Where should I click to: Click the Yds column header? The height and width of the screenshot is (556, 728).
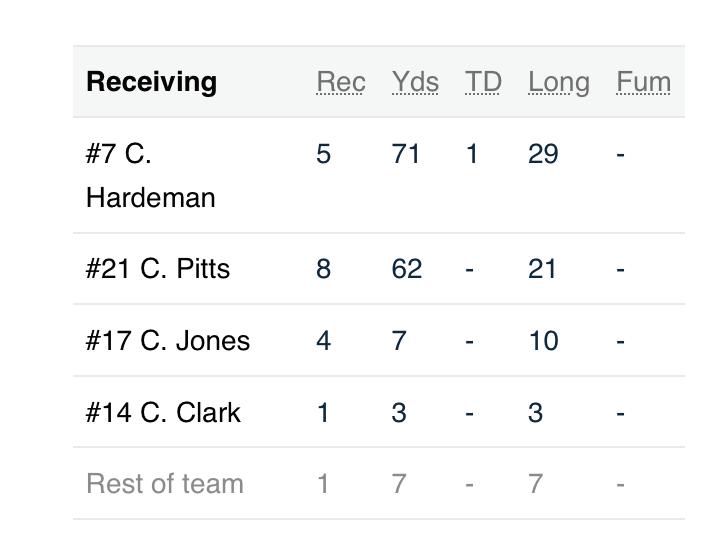tap(414, 82)
